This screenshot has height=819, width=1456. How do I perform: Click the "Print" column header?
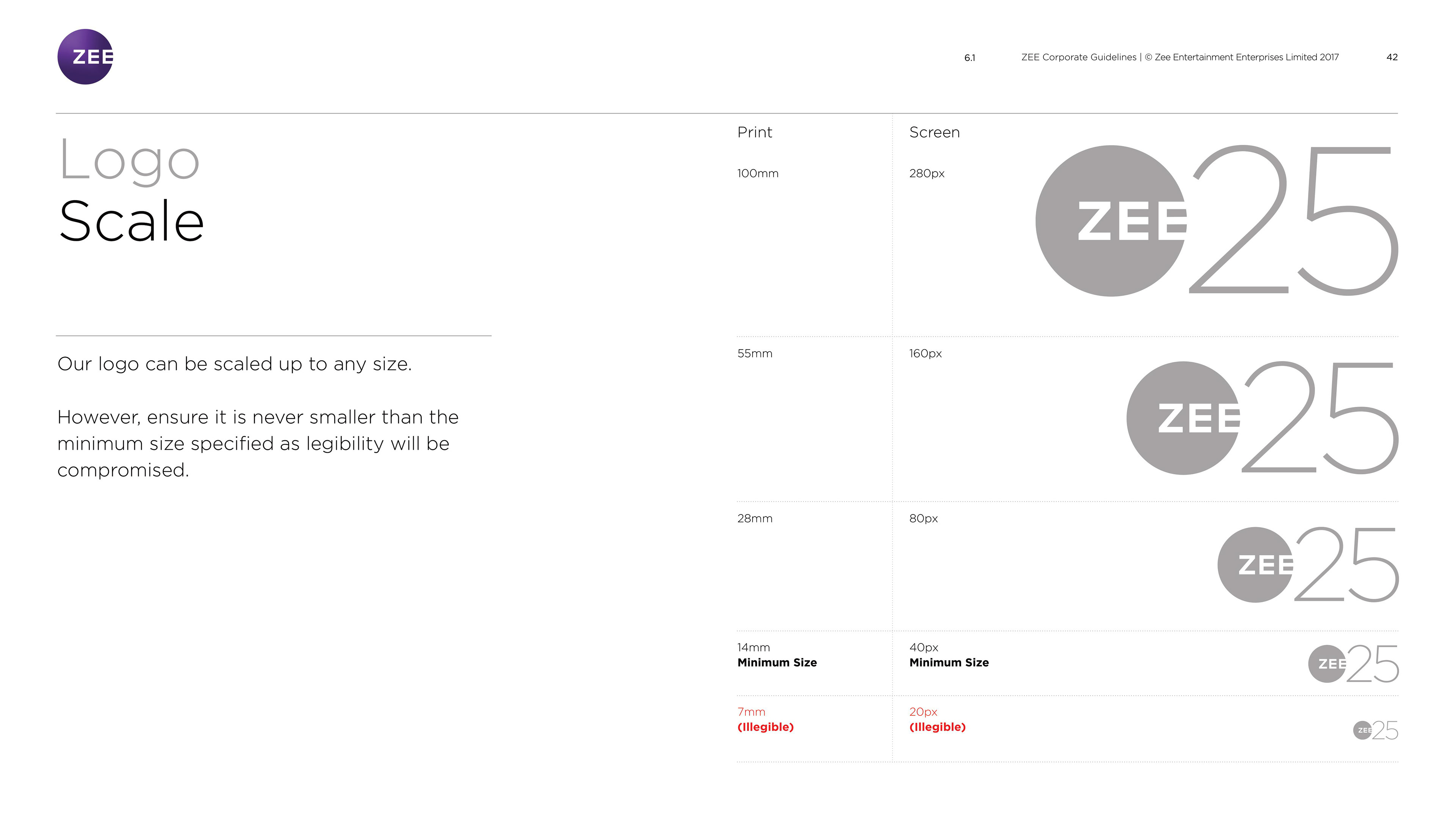pos(754,132)
